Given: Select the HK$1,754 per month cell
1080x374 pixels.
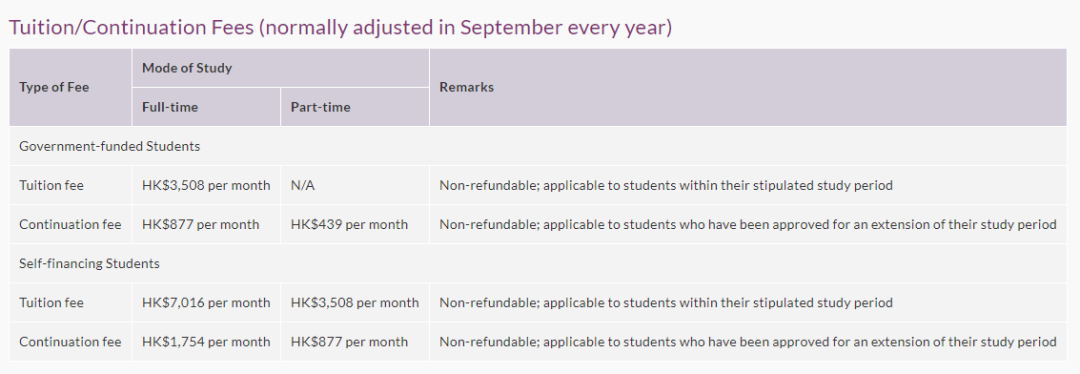Looking at the screenshot, I should (x=206, y=342).
